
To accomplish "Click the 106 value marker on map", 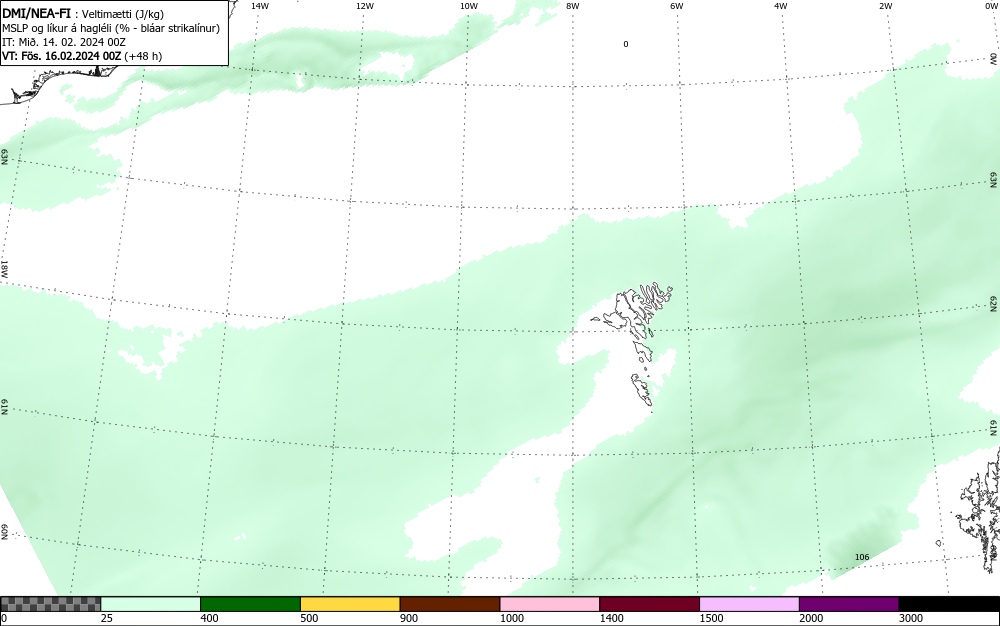I will 862,557.
